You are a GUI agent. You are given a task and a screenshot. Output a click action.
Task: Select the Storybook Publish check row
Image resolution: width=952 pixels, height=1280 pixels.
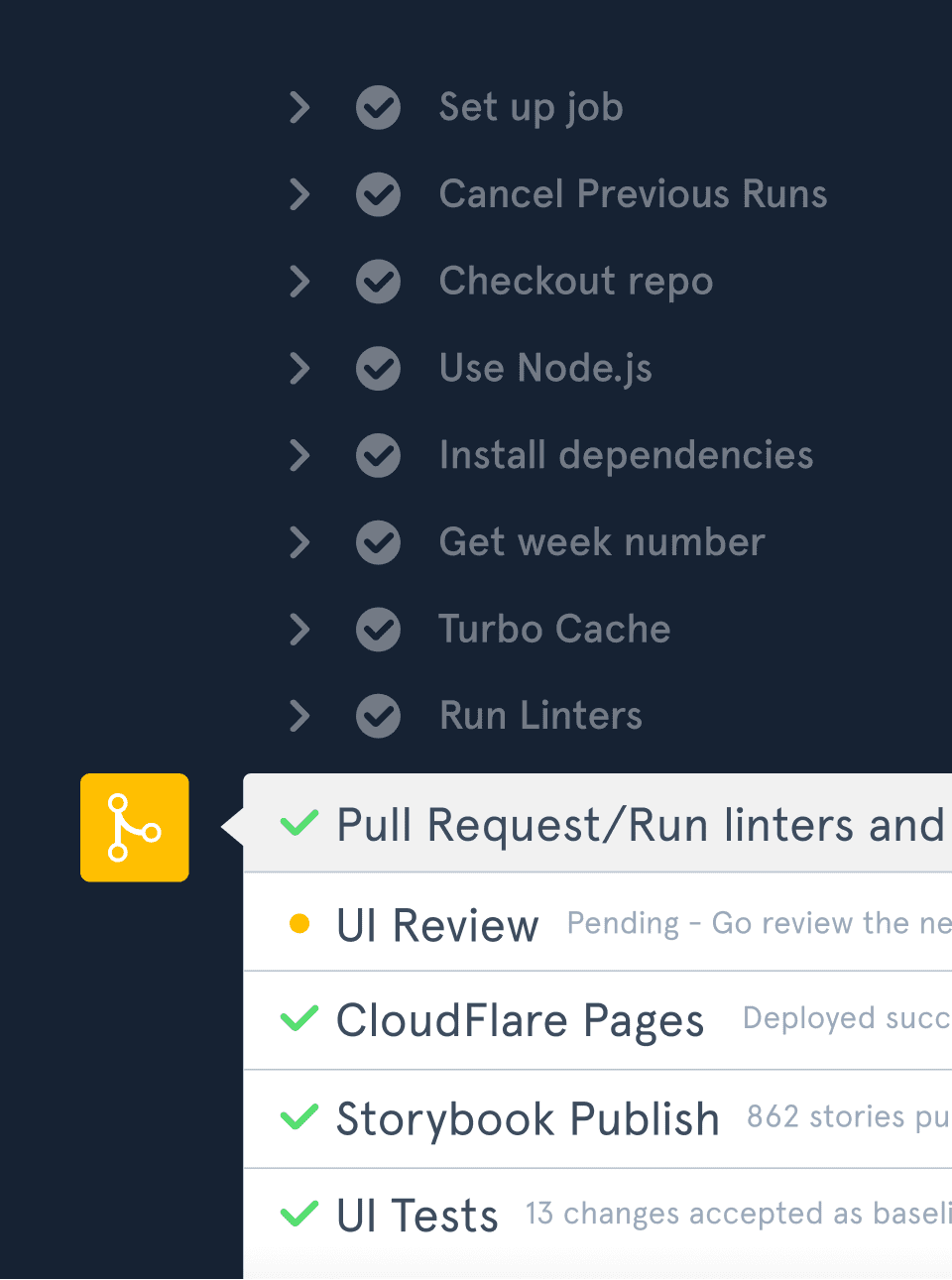[x=528, y=1118]
